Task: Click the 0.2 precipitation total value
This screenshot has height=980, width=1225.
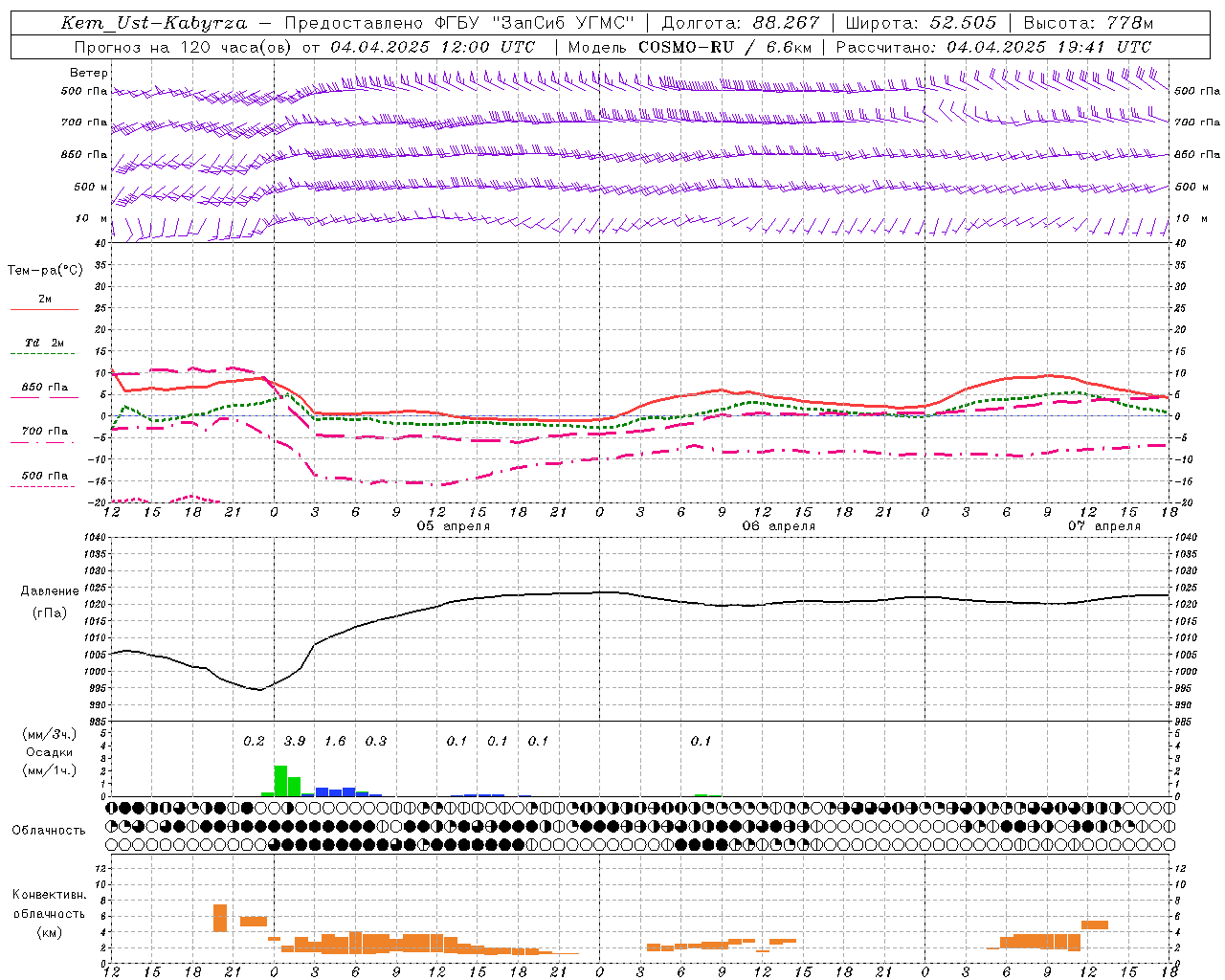Action: (254, 741)
